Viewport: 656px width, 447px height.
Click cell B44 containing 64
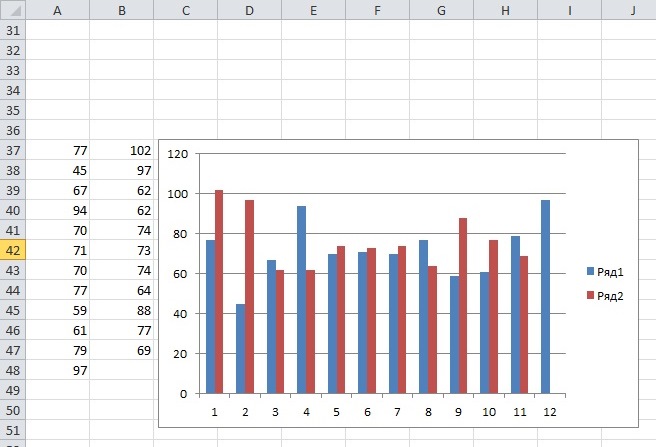[122, 290]
